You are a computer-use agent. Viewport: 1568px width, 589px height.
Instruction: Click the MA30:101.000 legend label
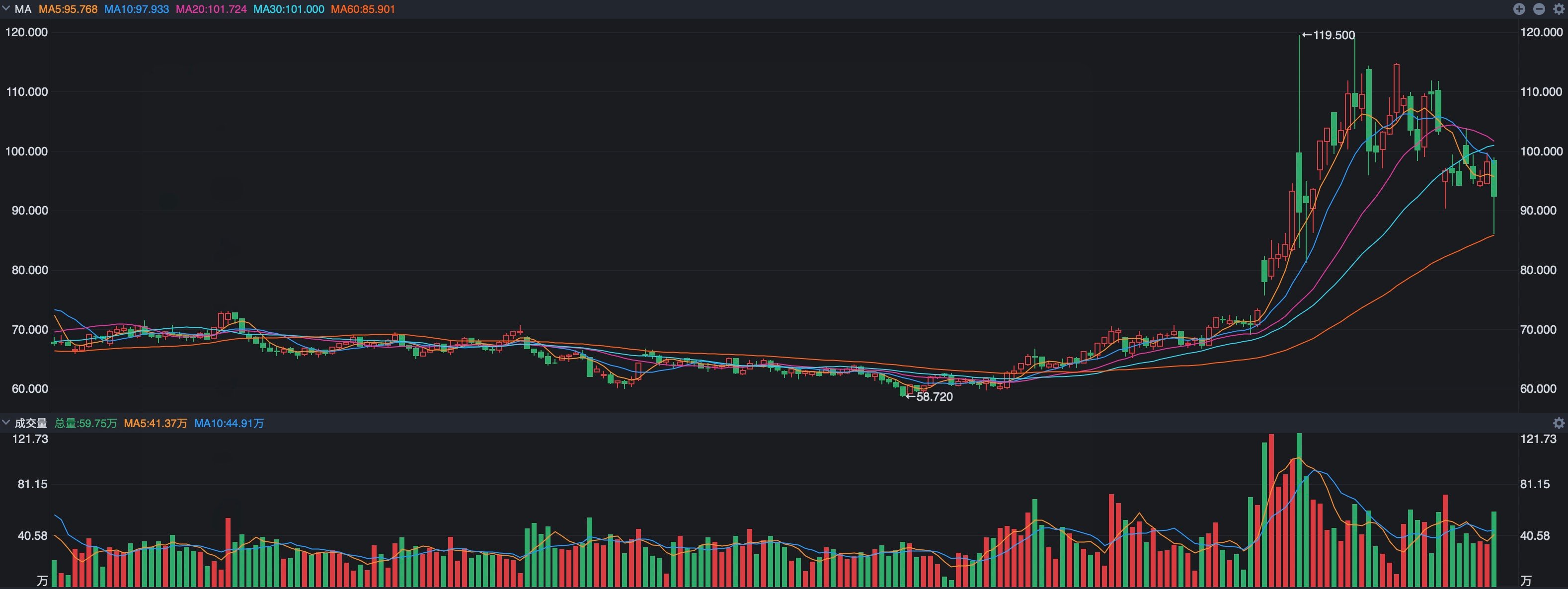pos(289,9)
